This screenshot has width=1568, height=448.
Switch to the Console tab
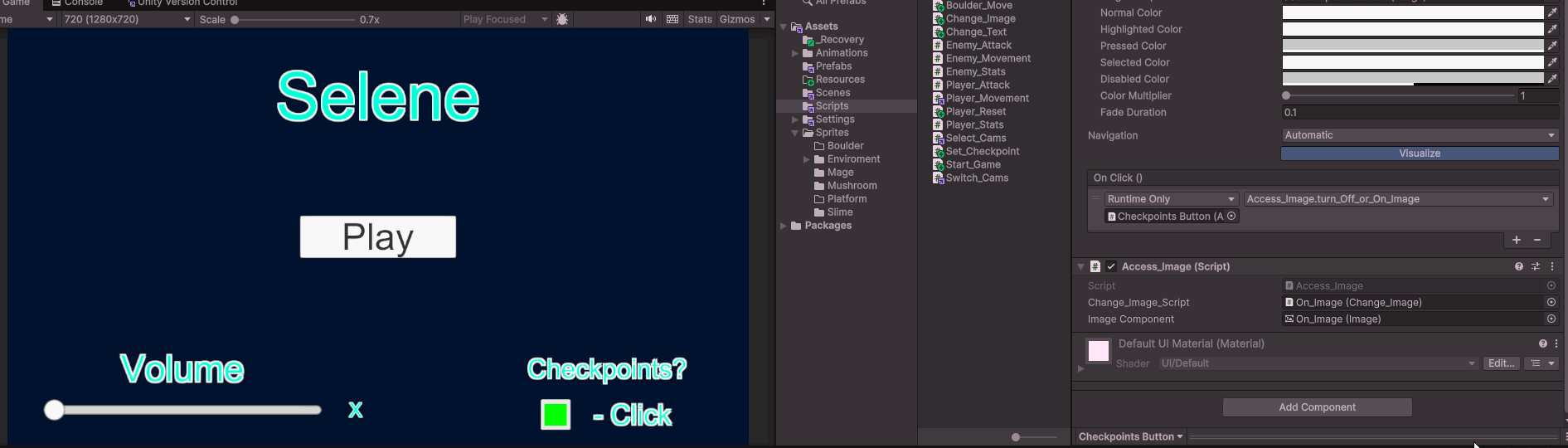pyautogui.click(x=77, y=2)
